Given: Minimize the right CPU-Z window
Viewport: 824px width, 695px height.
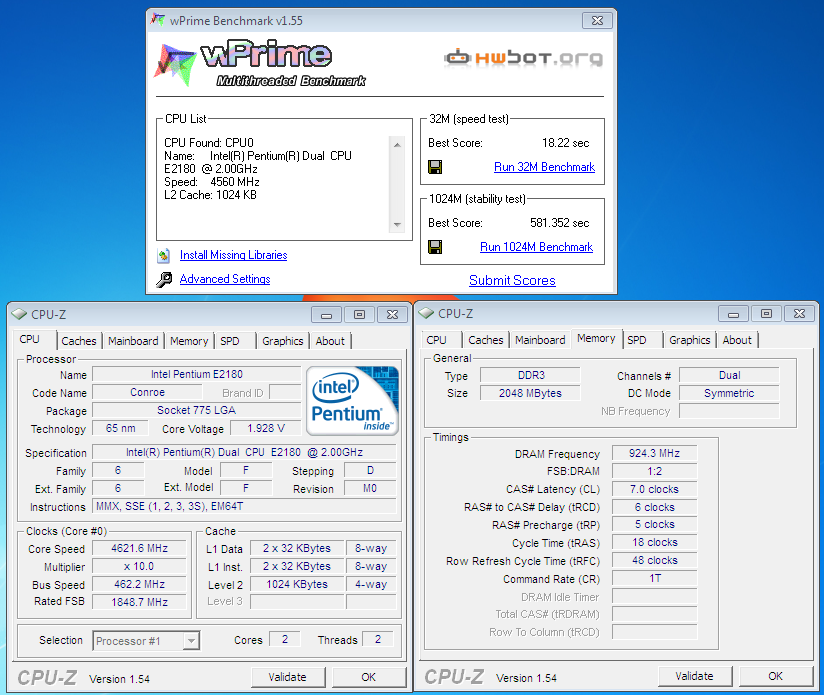Looking at the screenshot, I should click(734, 314).
